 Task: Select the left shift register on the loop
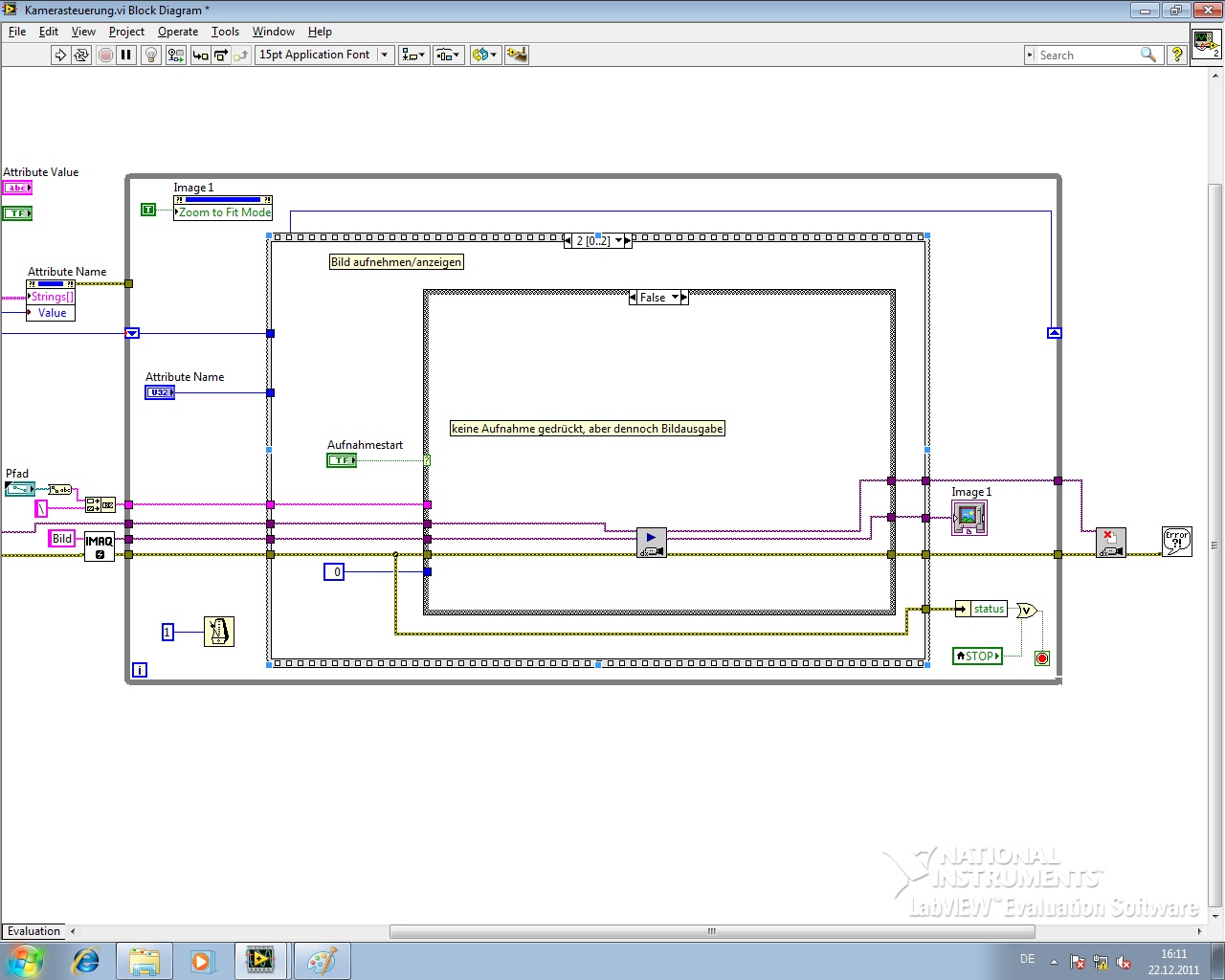coord(132,333)
